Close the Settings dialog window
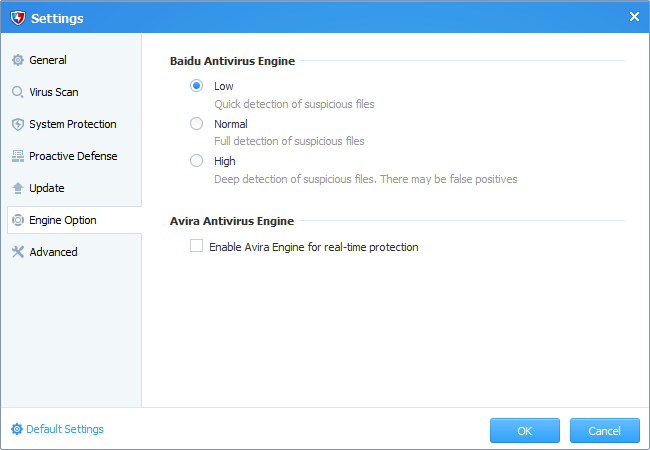The image size is (650, 450). [634, 17]
